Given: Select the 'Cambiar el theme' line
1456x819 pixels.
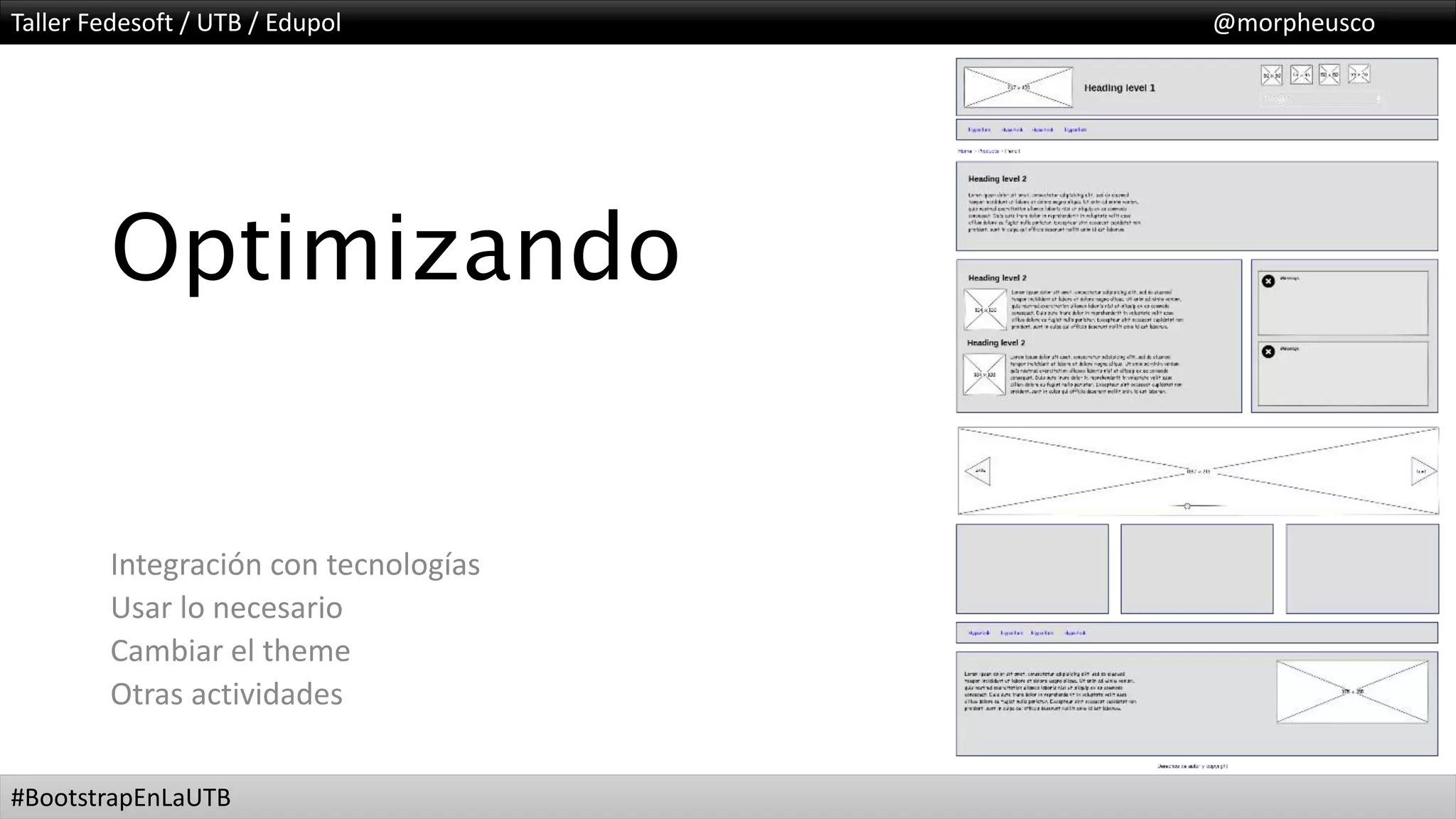Looking at the screenshot, I should point(230,651).
